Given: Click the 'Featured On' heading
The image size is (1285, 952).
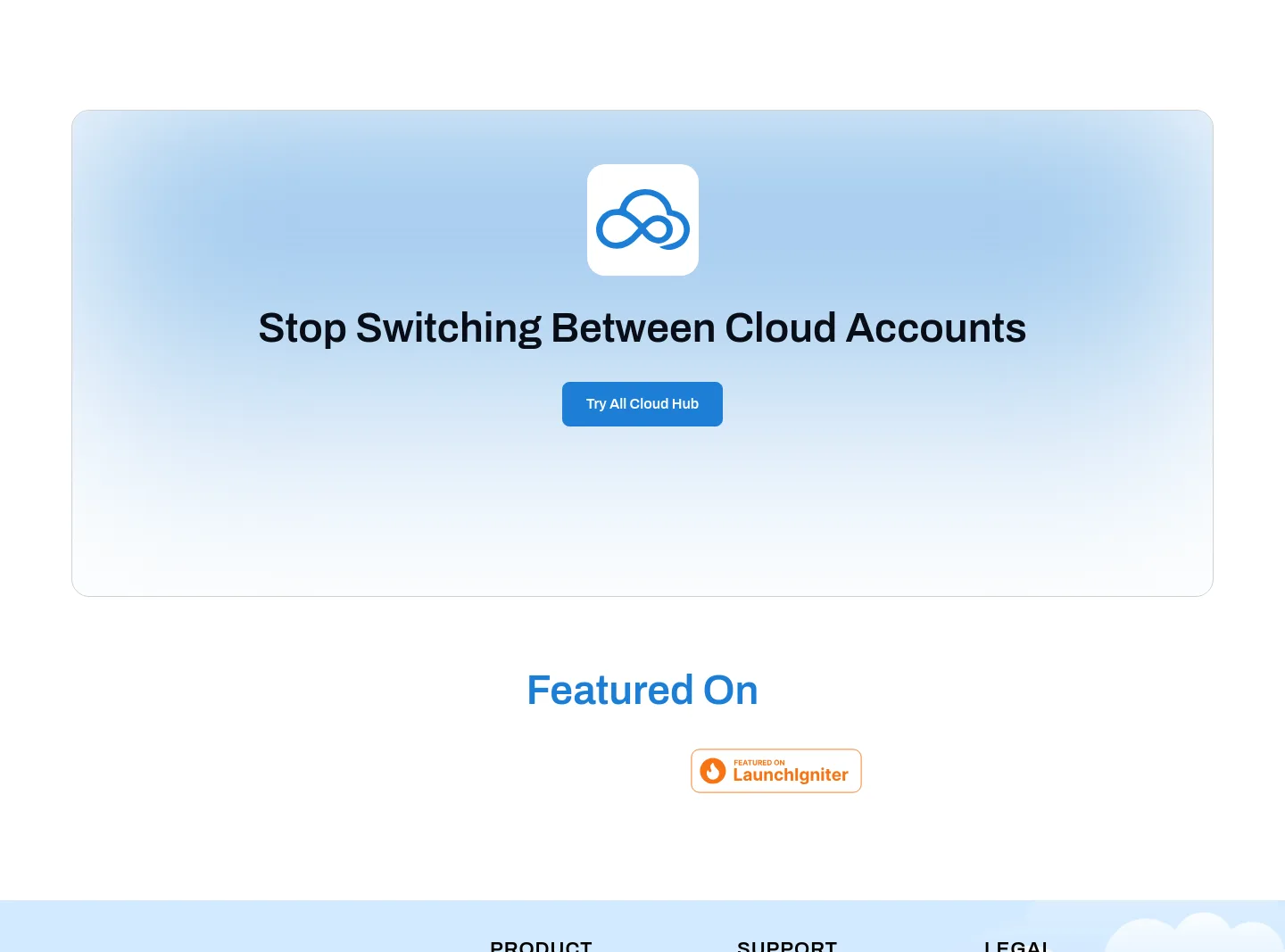Looking at the screenshot, I should click(x=642, y=690).
